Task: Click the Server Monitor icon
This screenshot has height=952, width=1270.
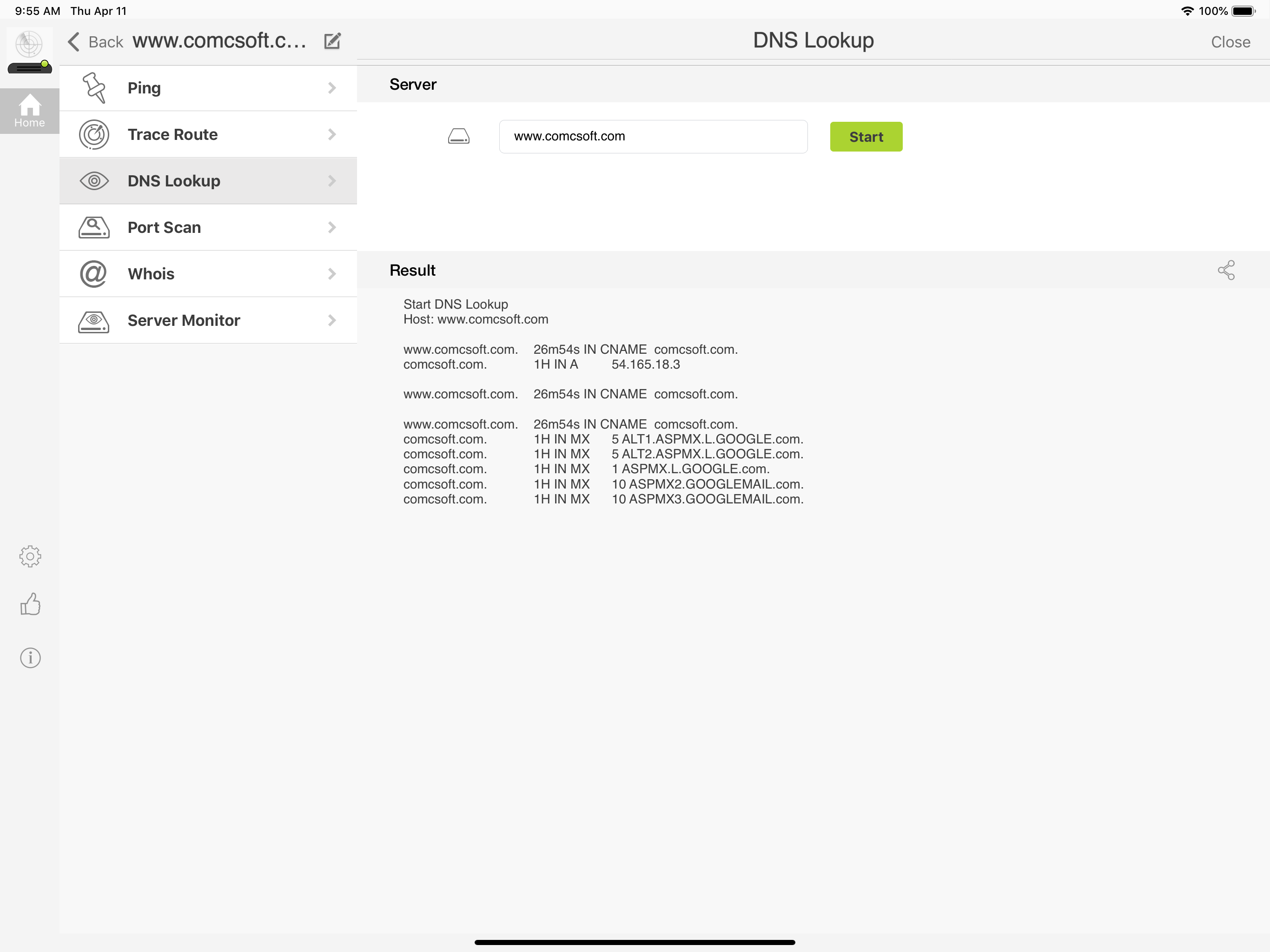Action: (x=93, y=320)
